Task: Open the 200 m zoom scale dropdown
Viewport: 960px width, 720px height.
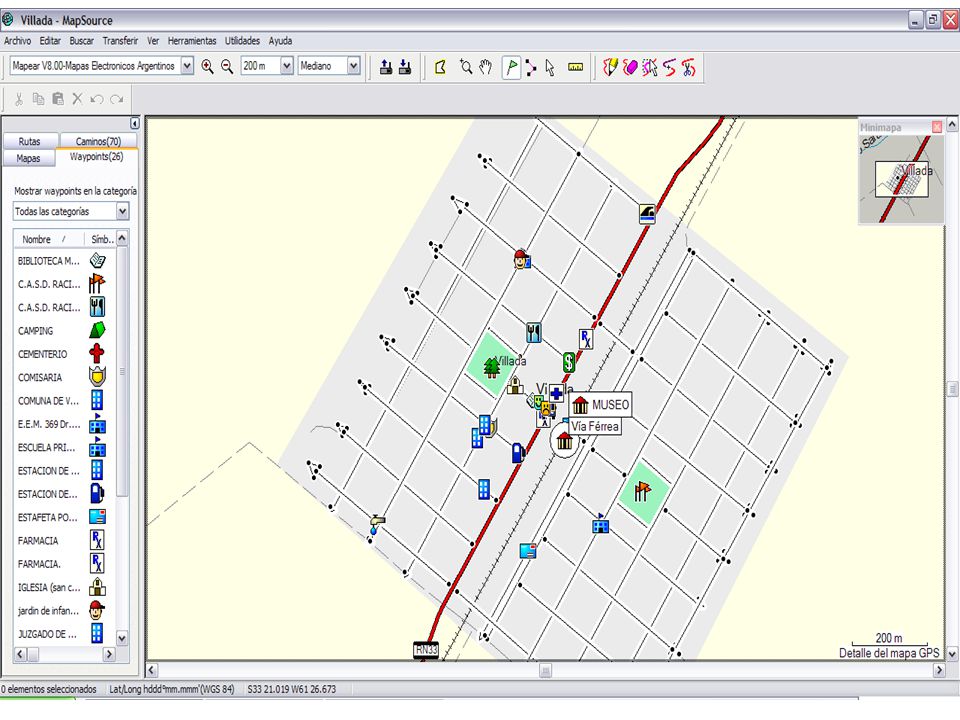Action: [287, 66]
